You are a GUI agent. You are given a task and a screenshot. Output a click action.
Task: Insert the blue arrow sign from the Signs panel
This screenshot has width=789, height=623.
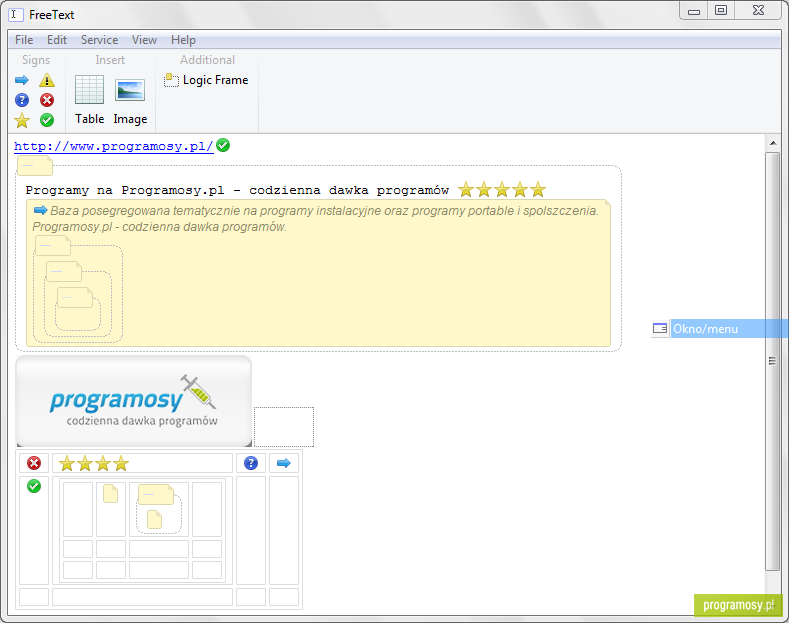pyautogui.click(x=22, y=80)
